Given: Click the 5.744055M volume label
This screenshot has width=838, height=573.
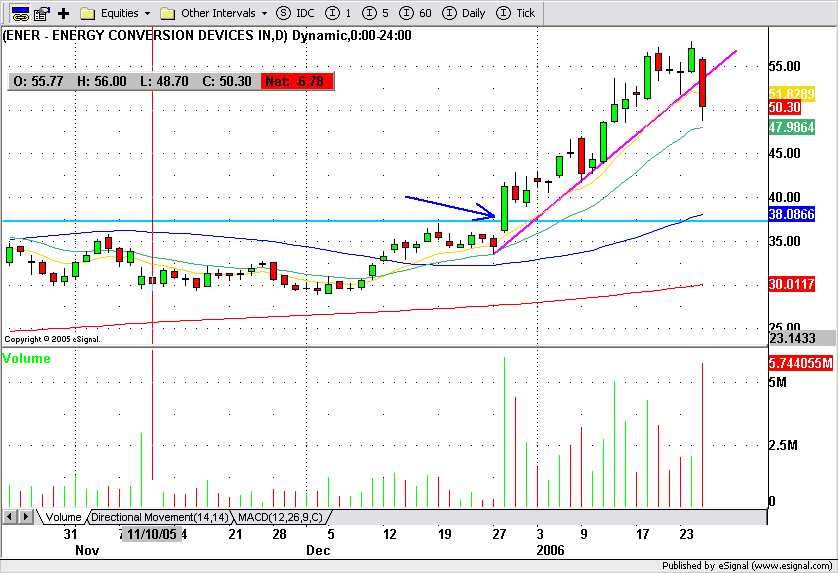Looking at the screenshot, I should (801, 363).
